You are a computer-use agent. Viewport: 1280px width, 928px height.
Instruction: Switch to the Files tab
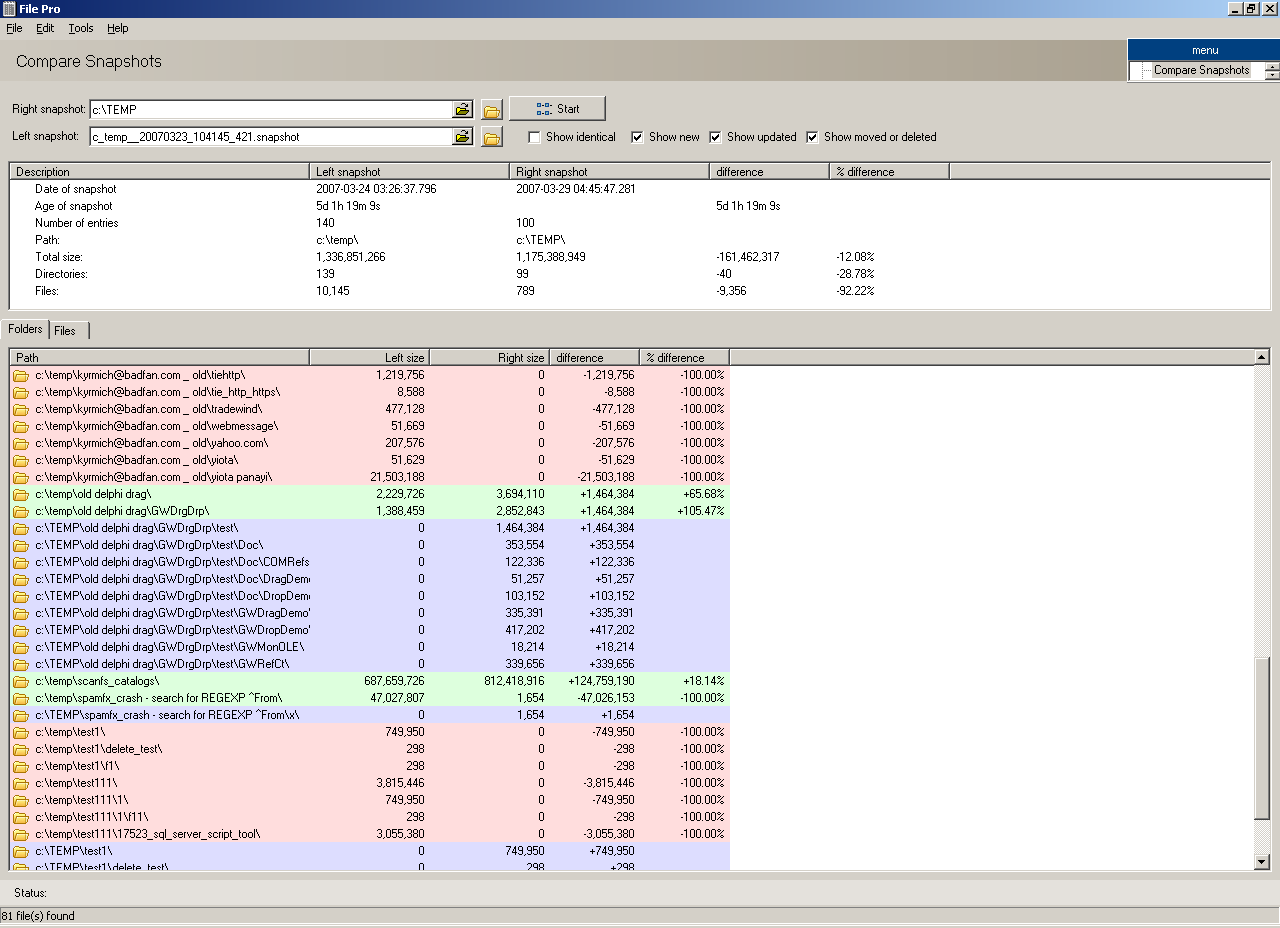coord(67,329)
